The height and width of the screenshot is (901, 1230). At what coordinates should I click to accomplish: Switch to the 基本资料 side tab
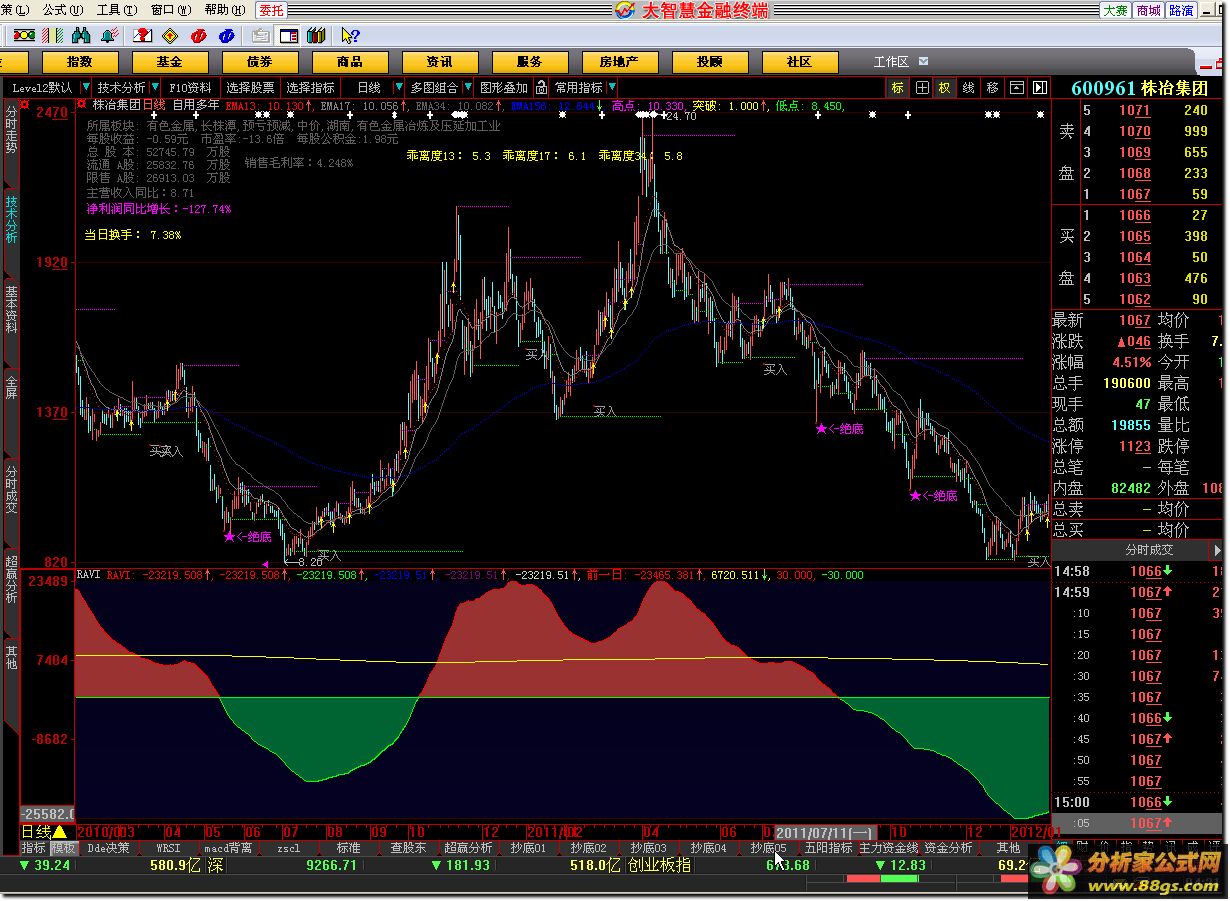coord(11,309)
